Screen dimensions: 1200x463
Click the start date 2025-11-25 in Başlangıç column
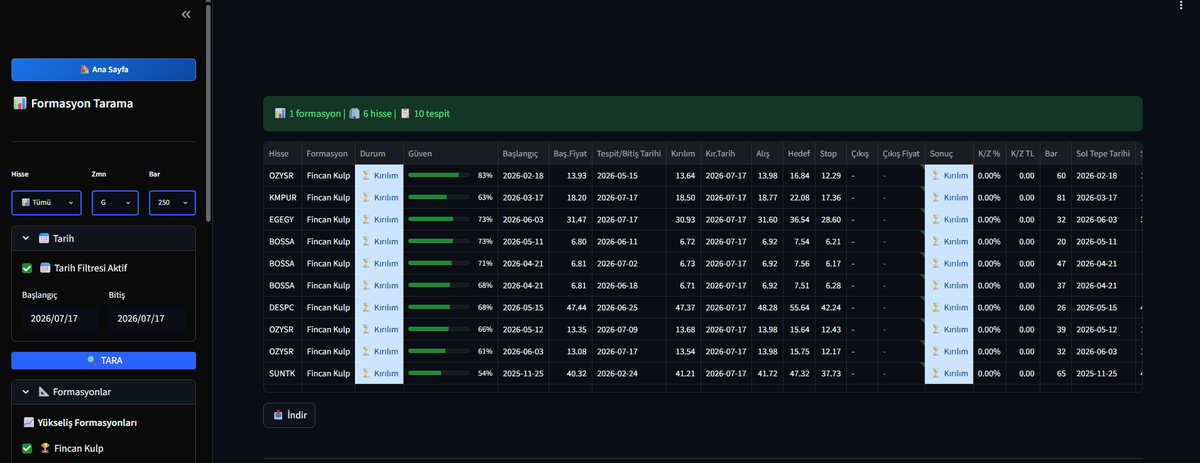click(x=522, y=374)
